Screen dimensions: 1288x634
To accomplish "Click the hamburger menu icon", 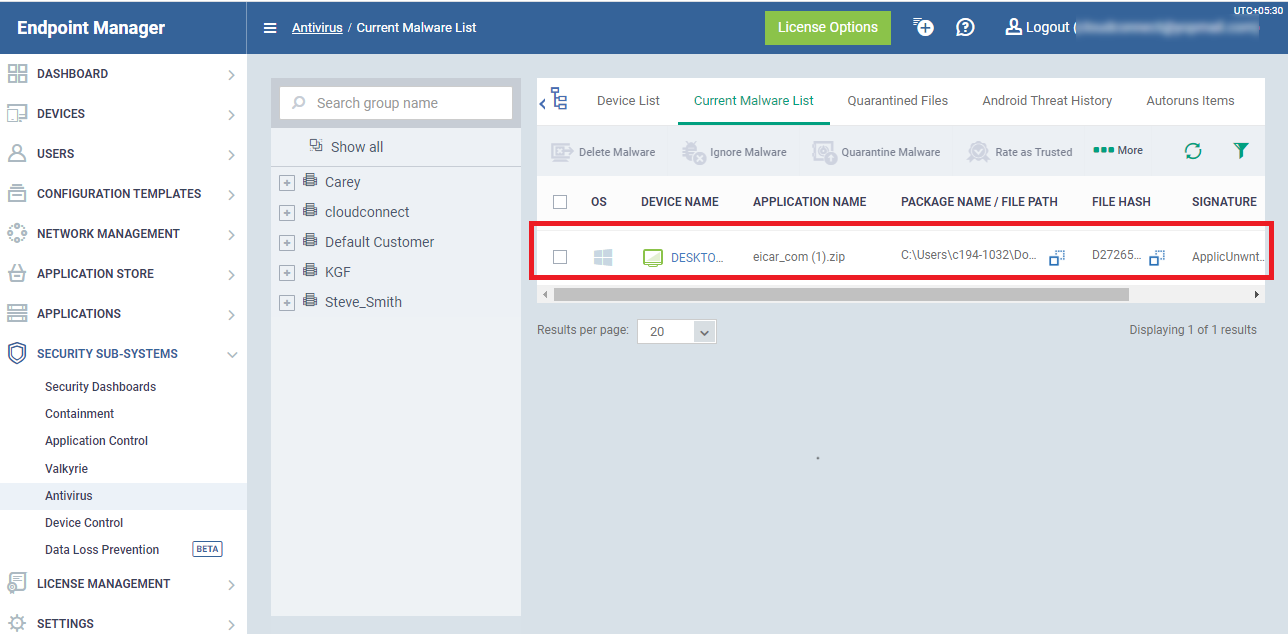I will coord(270,28).
